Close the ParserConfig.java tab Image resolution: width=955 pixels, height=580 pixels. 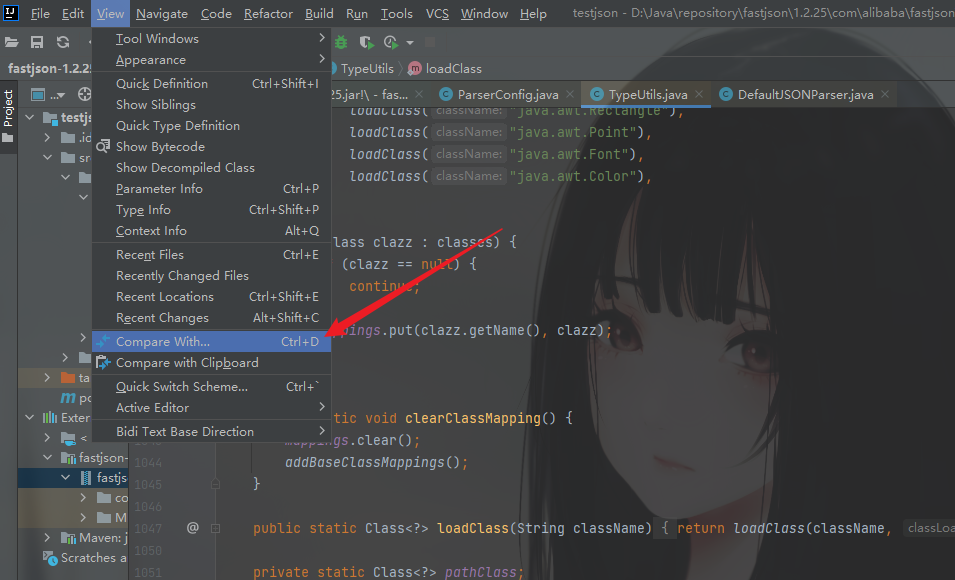[x=570, y=94]
